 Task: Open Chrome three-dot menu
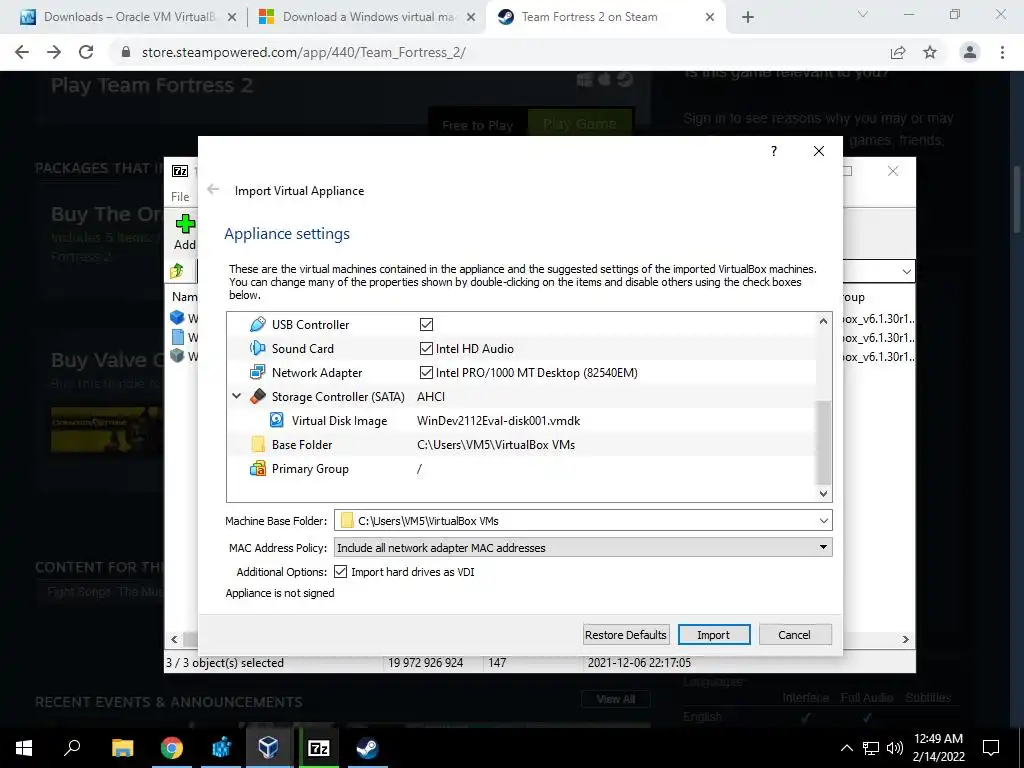[1002, 52]
